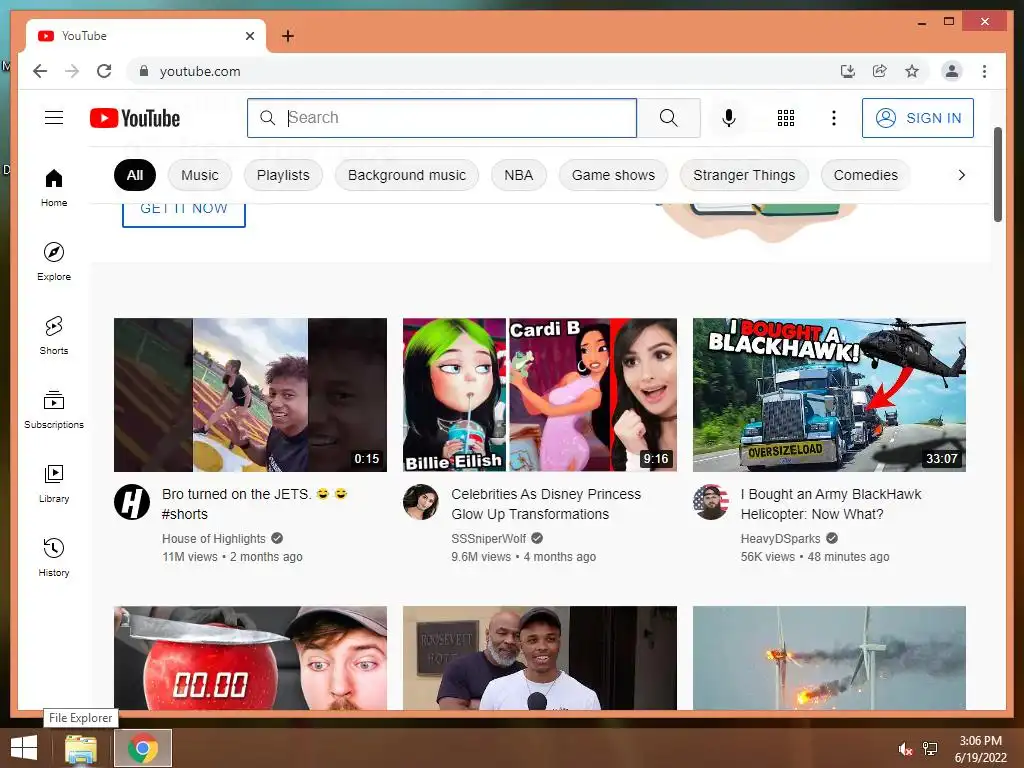This screenshot has height=768, width=1024.
Task: Click the Install app icon in address bar
Action: 848,71
